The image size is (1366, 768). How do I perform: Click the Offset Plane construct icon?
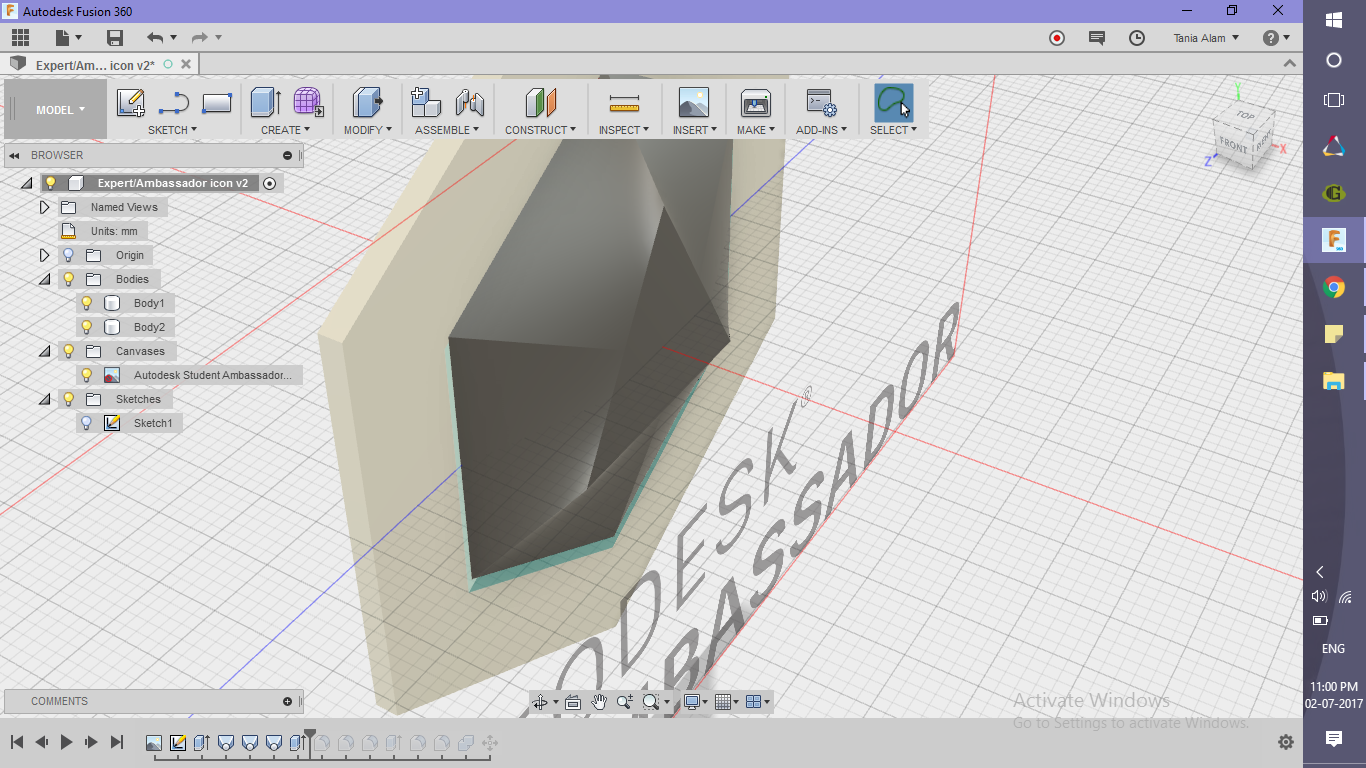pos(540,103)
